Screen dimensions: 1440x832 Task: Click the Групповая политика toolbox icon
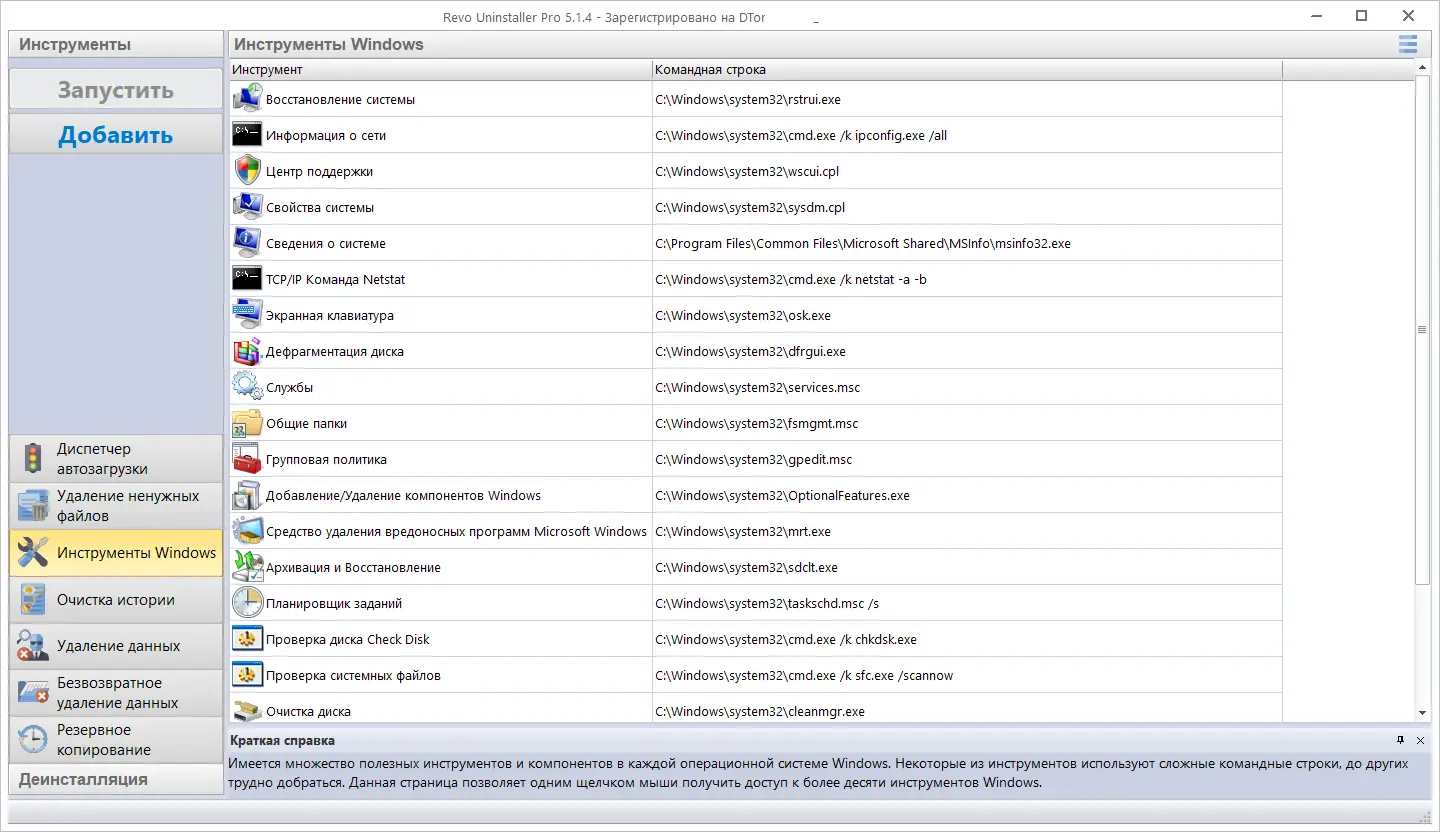pyautogui.click(x=247, y=459)
